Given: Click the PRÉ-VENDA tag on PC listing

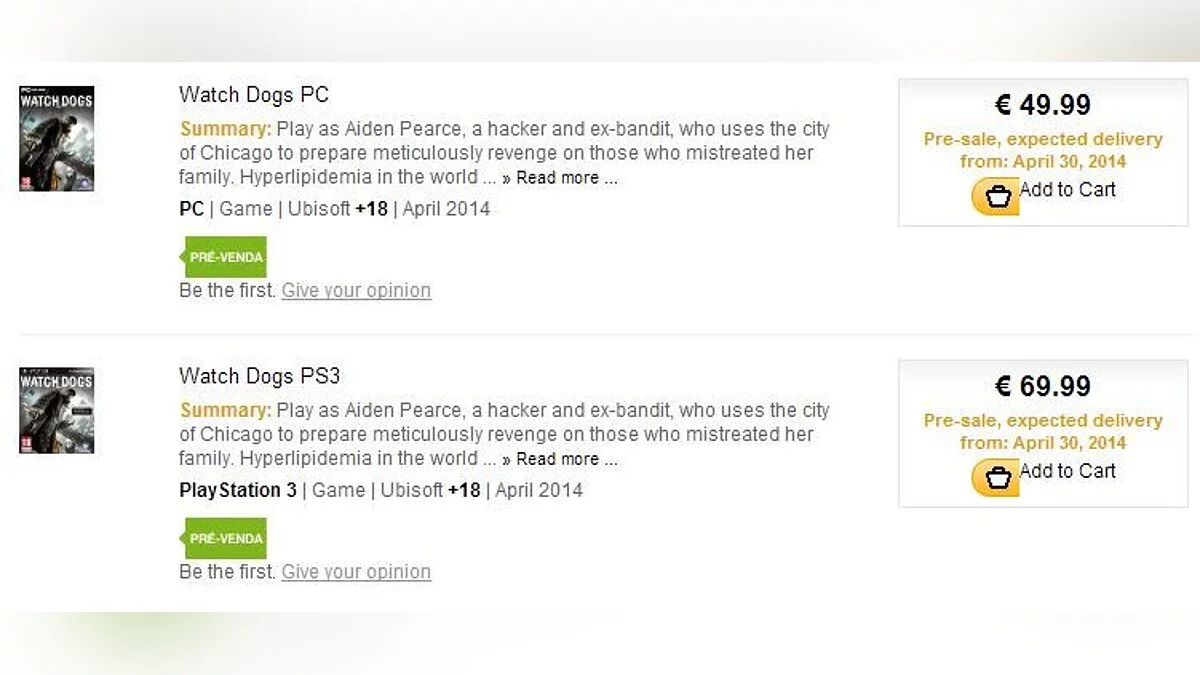Looking at the screenshot, I should coord(226,257).
